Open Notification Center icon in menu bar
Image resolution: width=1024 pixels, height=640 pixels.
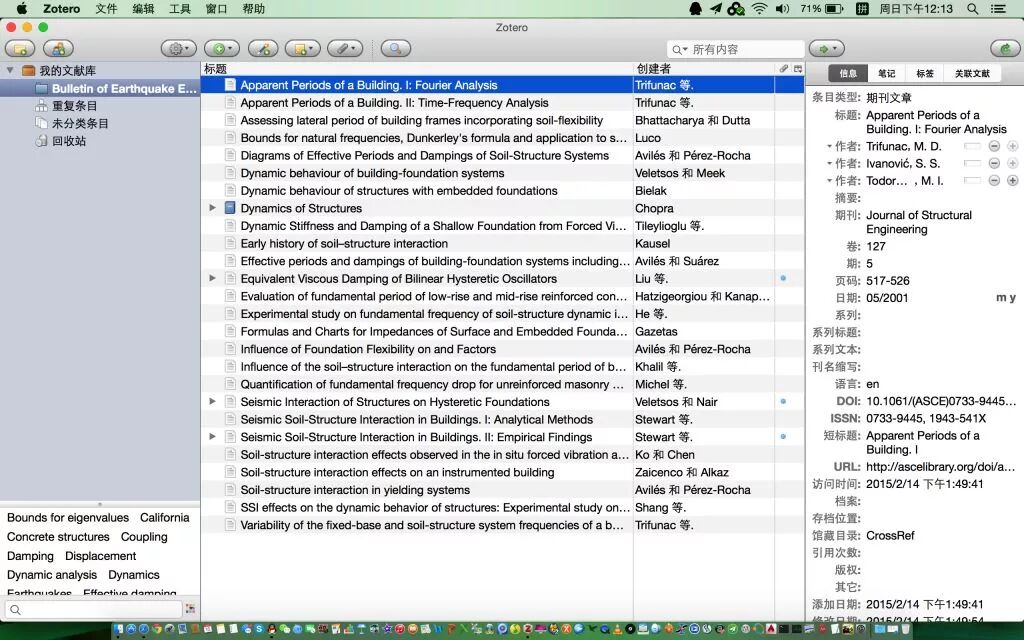pyautogui.click(x=999, y=8)
